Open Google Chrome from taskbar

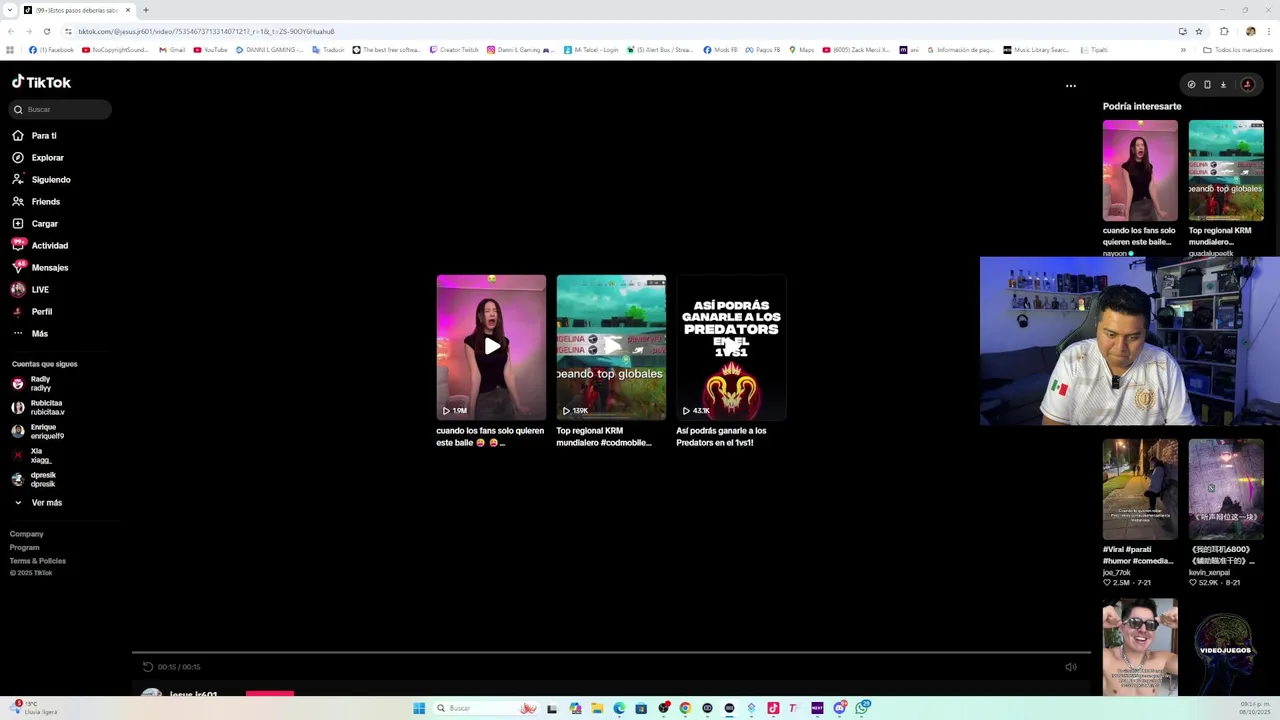(685, 708)
